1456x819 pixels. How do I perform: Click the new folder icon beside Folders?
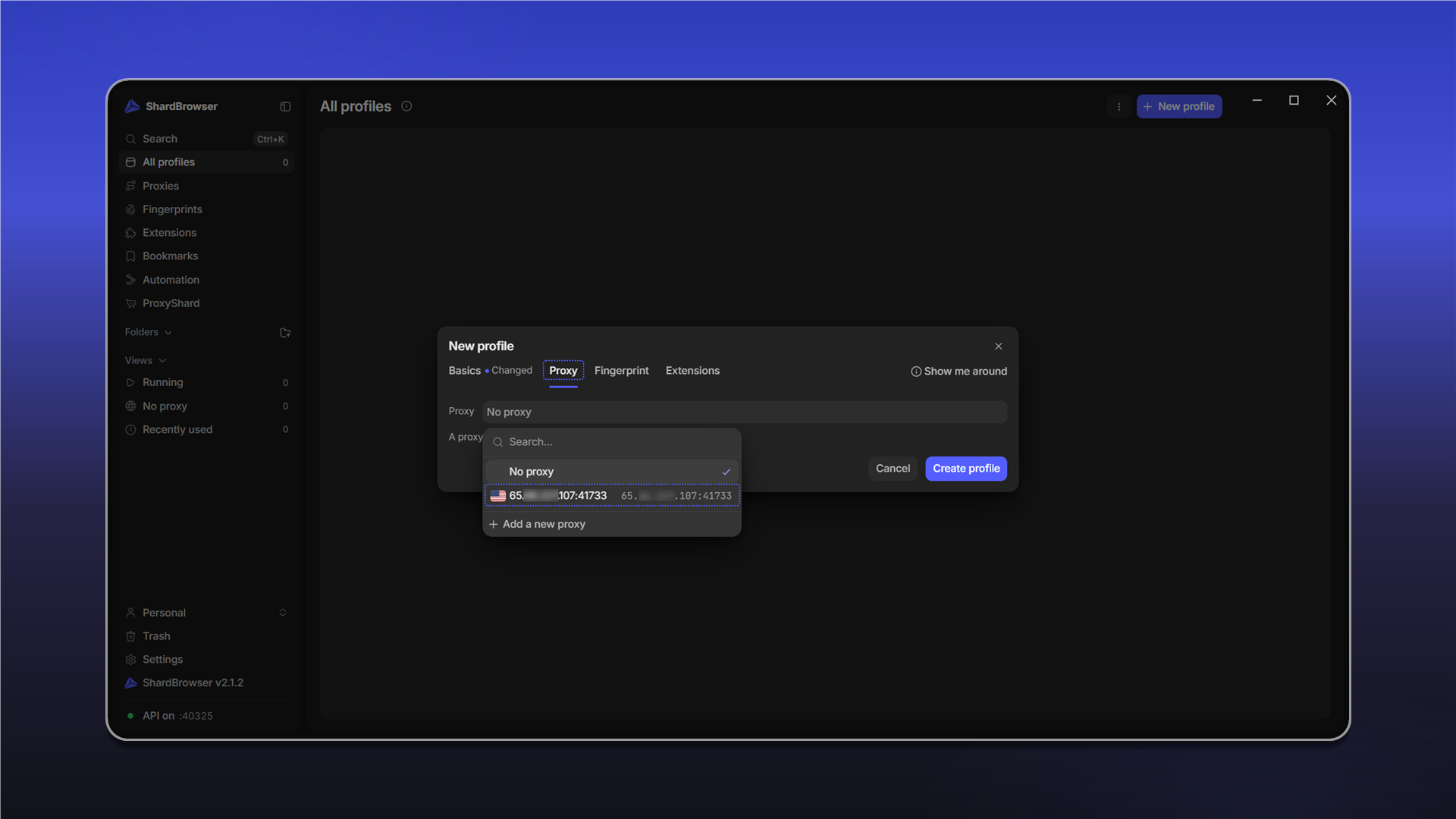pos(285,333)
